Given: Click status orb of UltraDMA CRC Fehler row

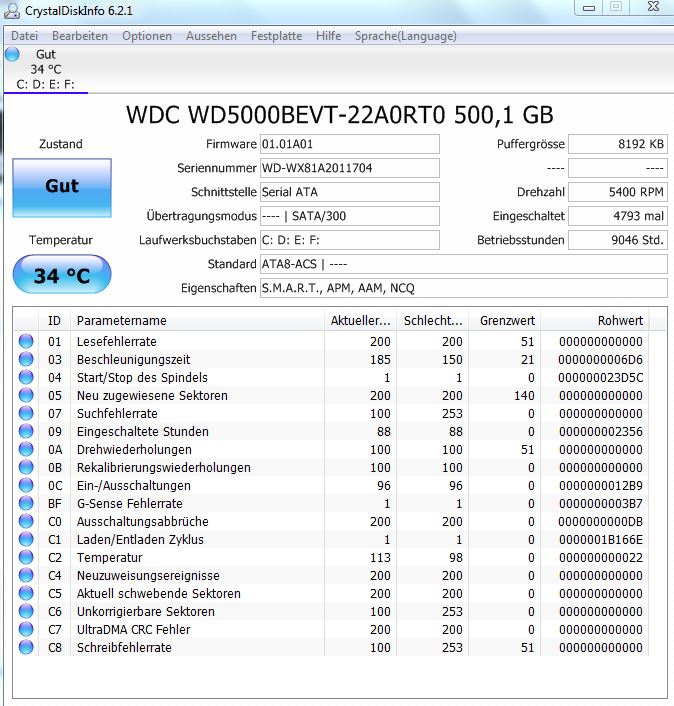Looking at the screenshot, I should 26,629.
